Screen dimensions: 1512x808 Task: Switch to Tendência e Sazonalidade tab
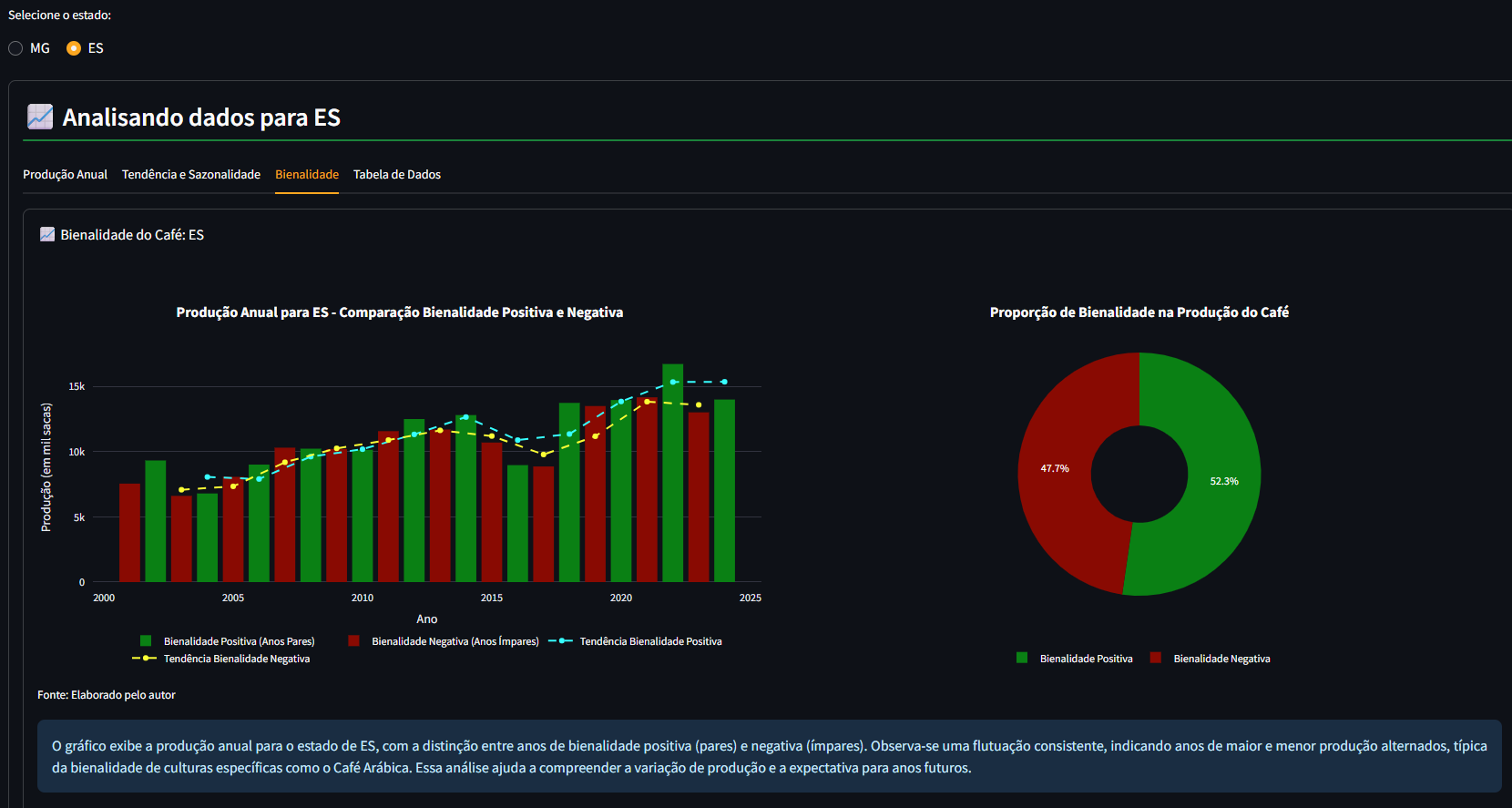[x=191, y=174]
